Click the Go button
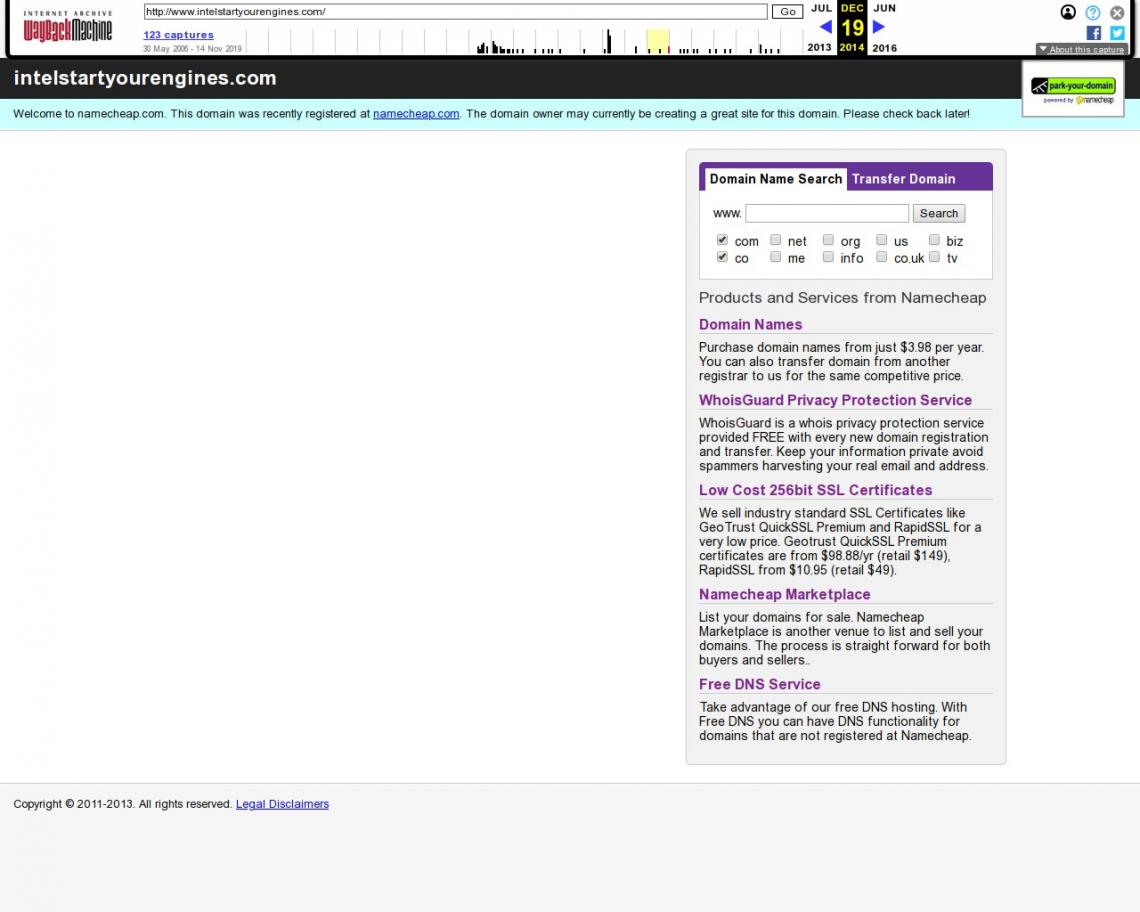 pyautogui.click(x=787, y=12)
